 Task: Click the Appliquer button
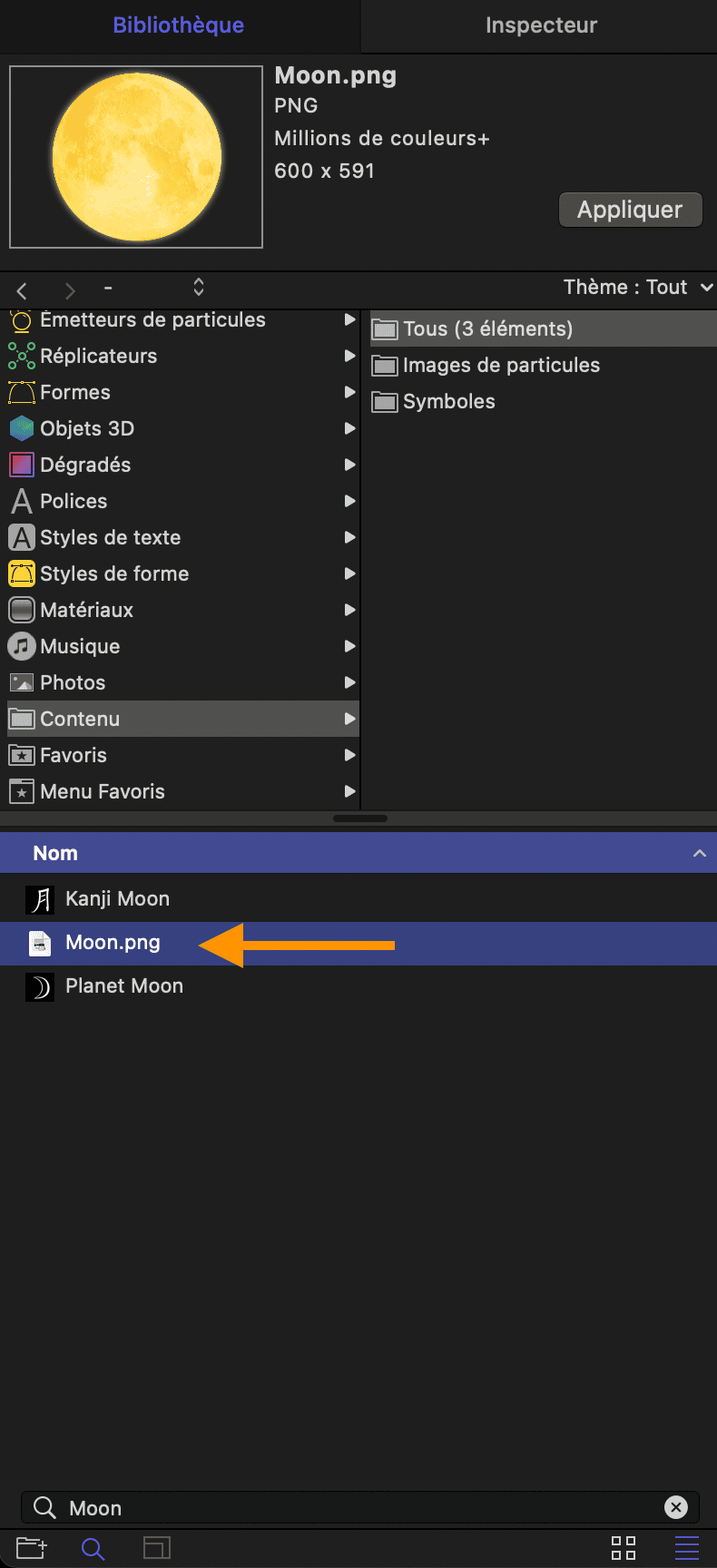(x=630, y=210)
